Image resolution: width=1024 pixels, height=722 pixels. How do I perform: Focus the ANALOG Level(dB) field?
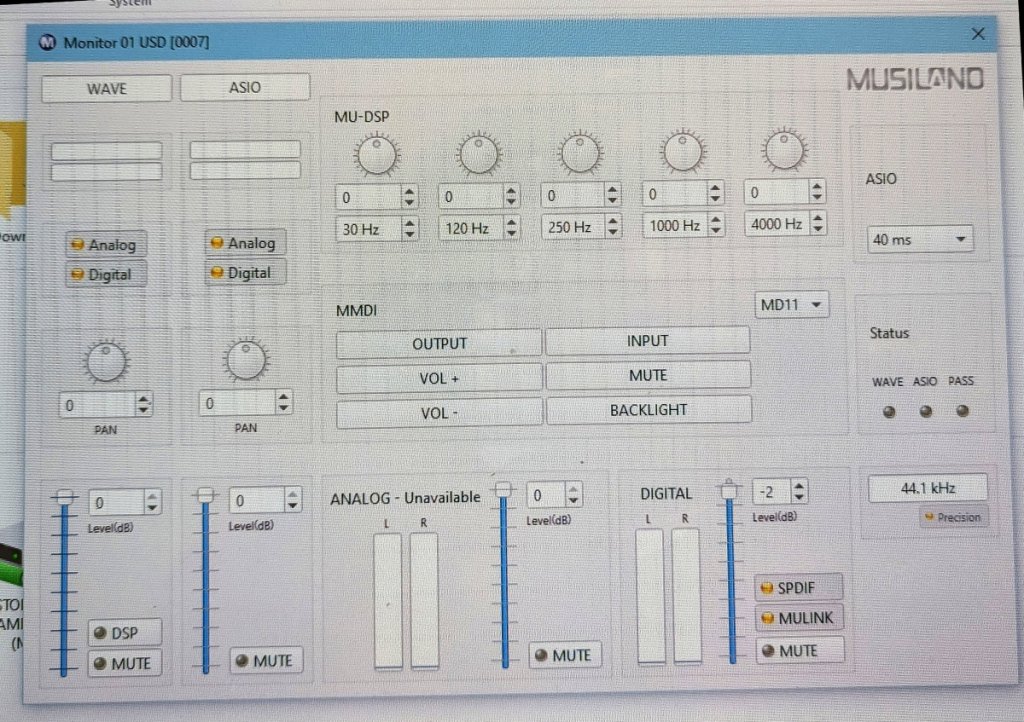546,495
